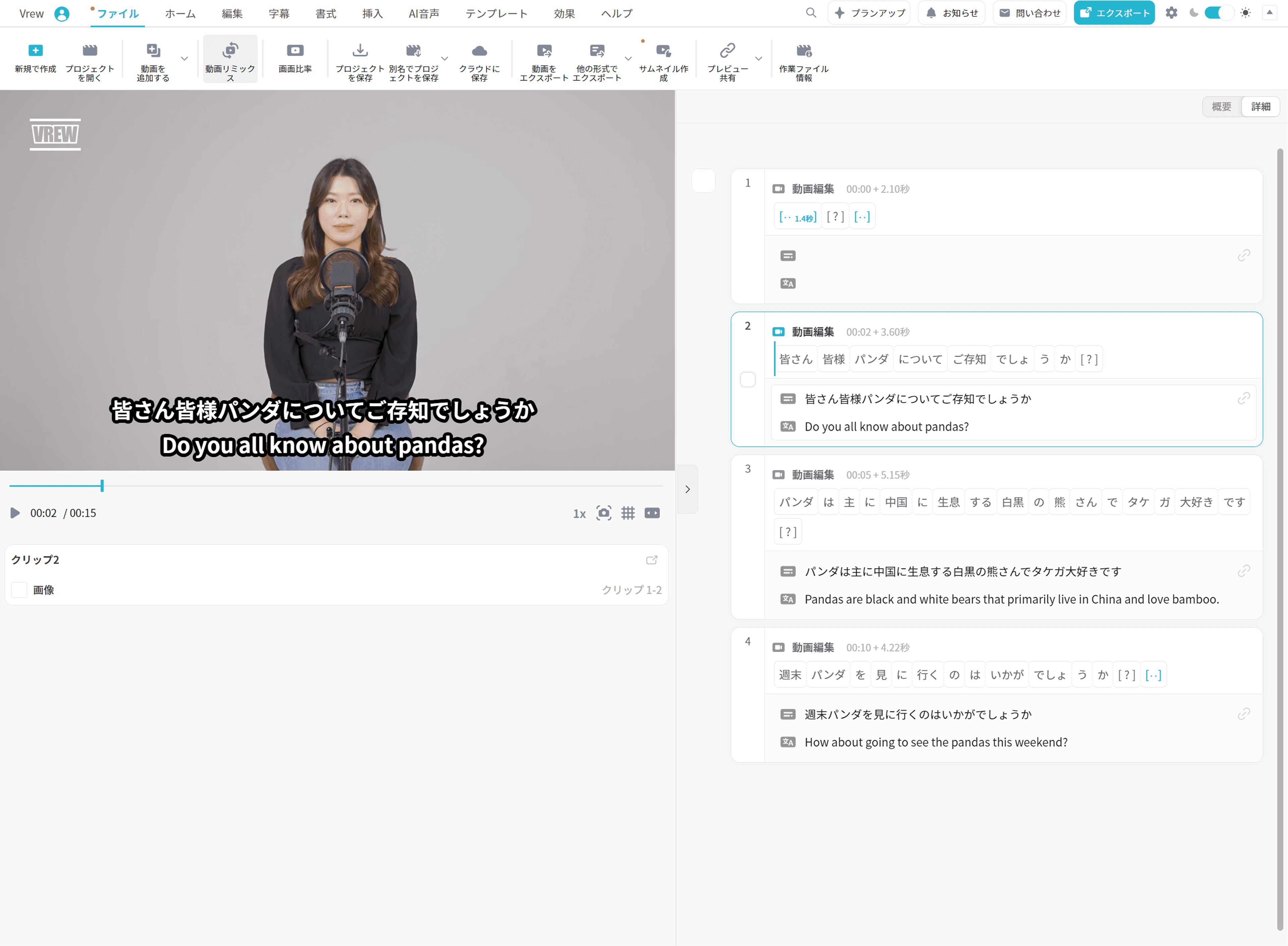This screenshot has height=946, width=1288.
Task: Switch to the AI音声 menu tab
Action: pyautogui.click(x=424, y=14)
